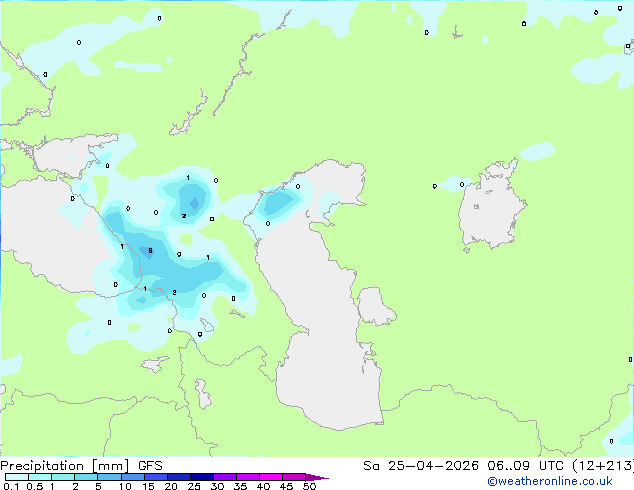Click the 25–30 mm navy legend swatch
This screenshot has height=490, width=634.
click(201, 477)
